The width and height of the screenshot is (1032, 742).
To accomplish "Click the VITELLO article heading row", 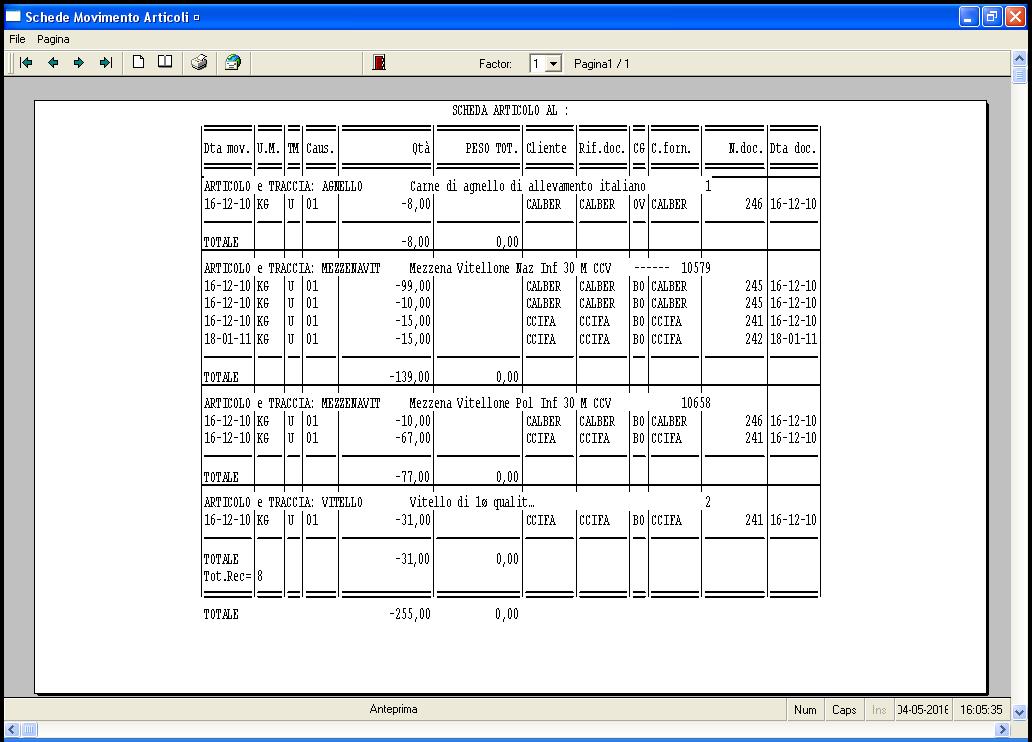I will 457,502.
